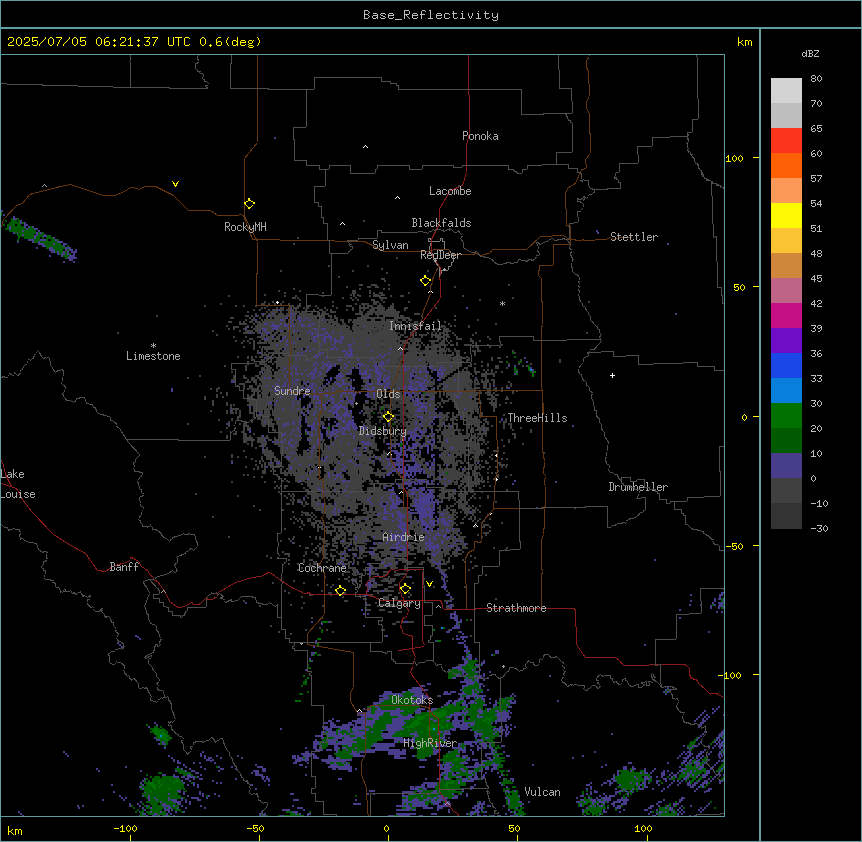Click the Sylvan label

(390, 245)
